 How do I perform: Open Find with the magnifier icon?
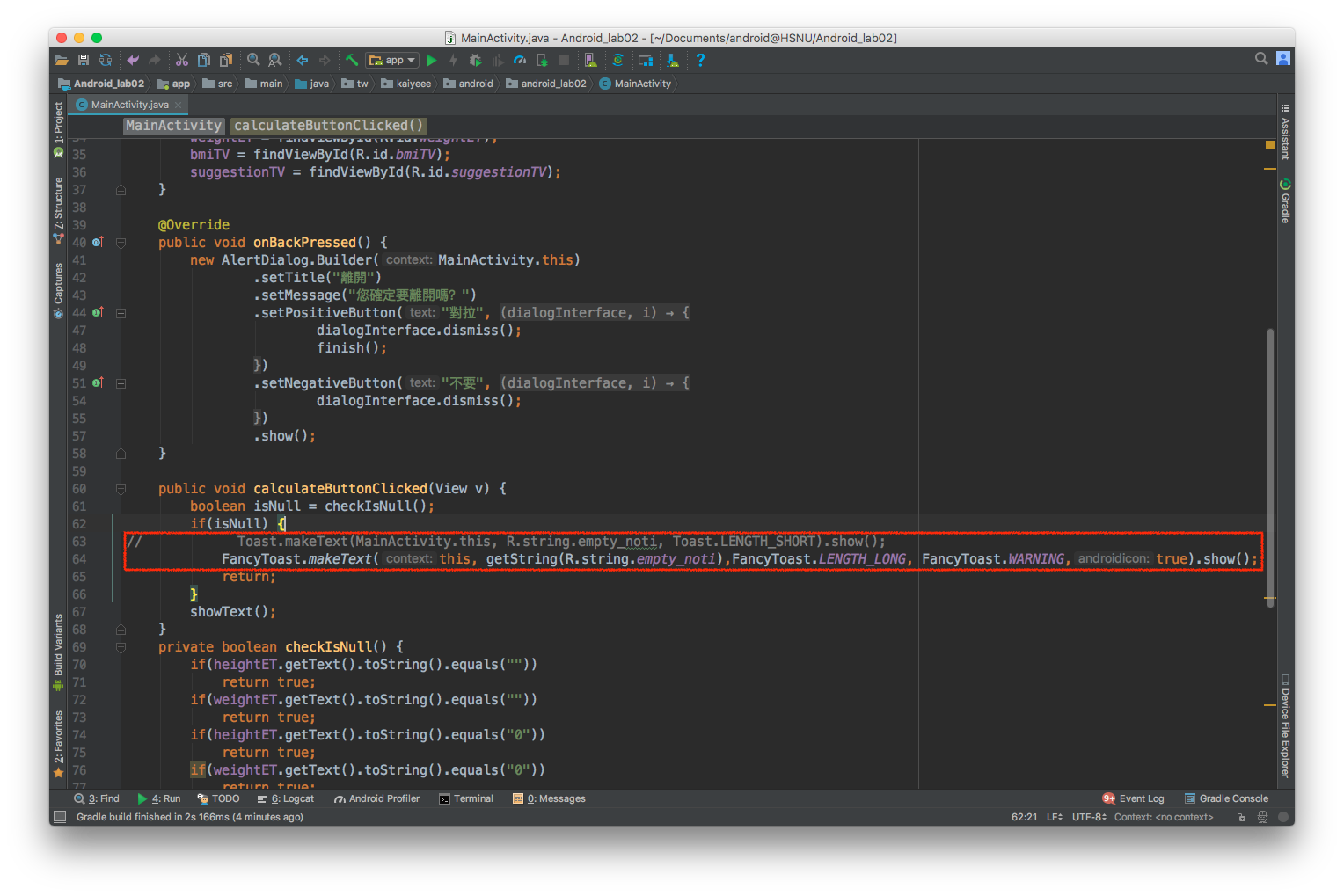click(253, 61)
